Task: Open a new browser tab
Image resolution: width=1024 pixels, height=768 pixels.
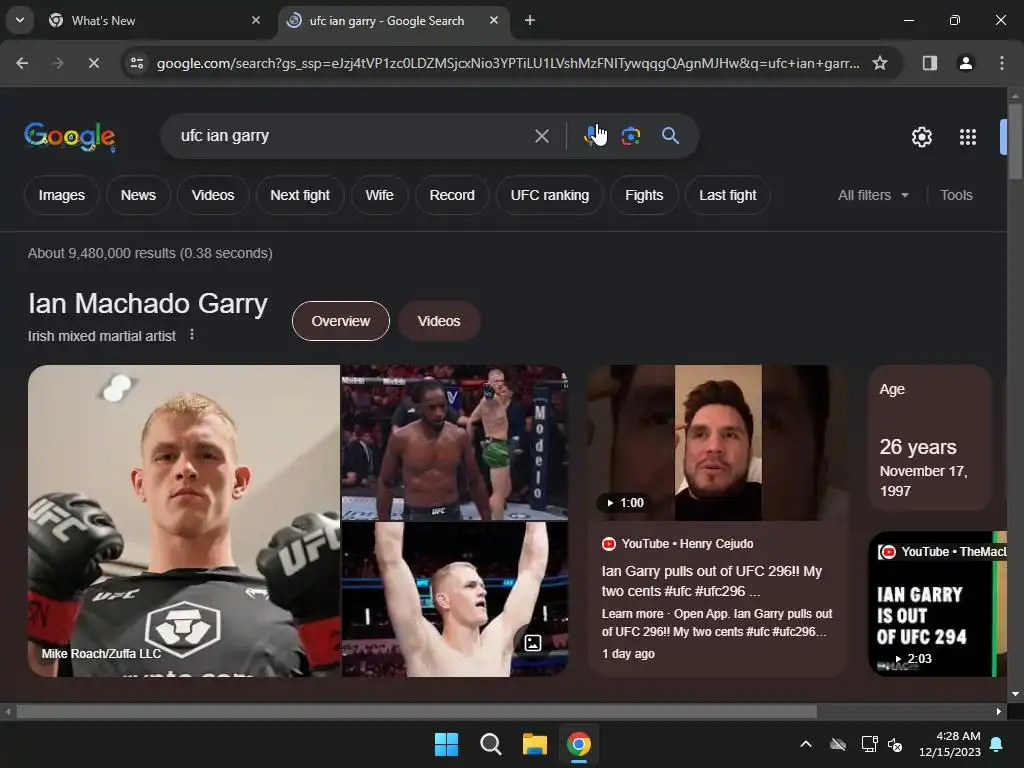Action: [530, 20]
